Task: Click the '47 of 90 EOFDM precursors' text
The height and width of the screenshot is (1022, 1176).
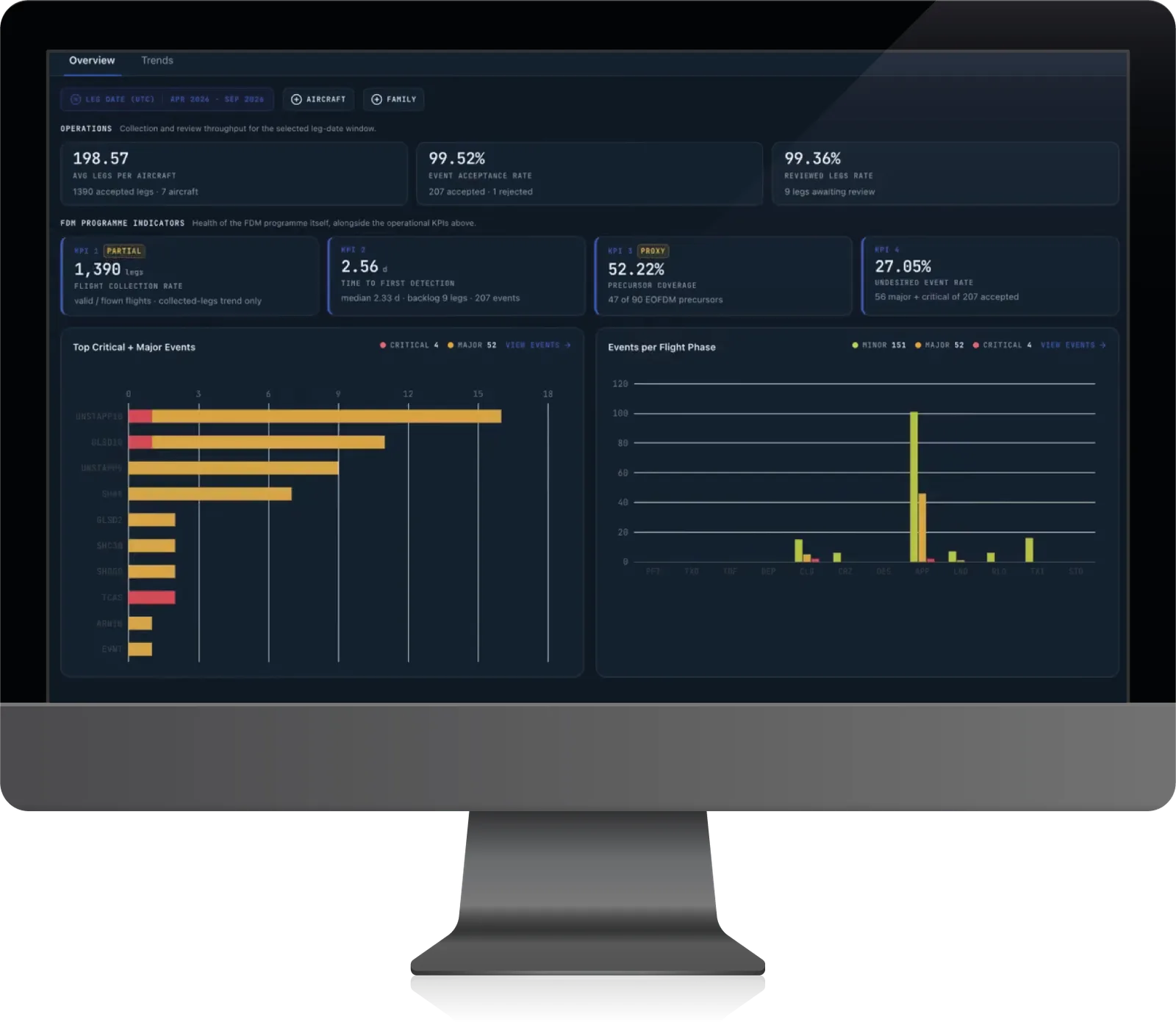Action: (x=665, y=300)
